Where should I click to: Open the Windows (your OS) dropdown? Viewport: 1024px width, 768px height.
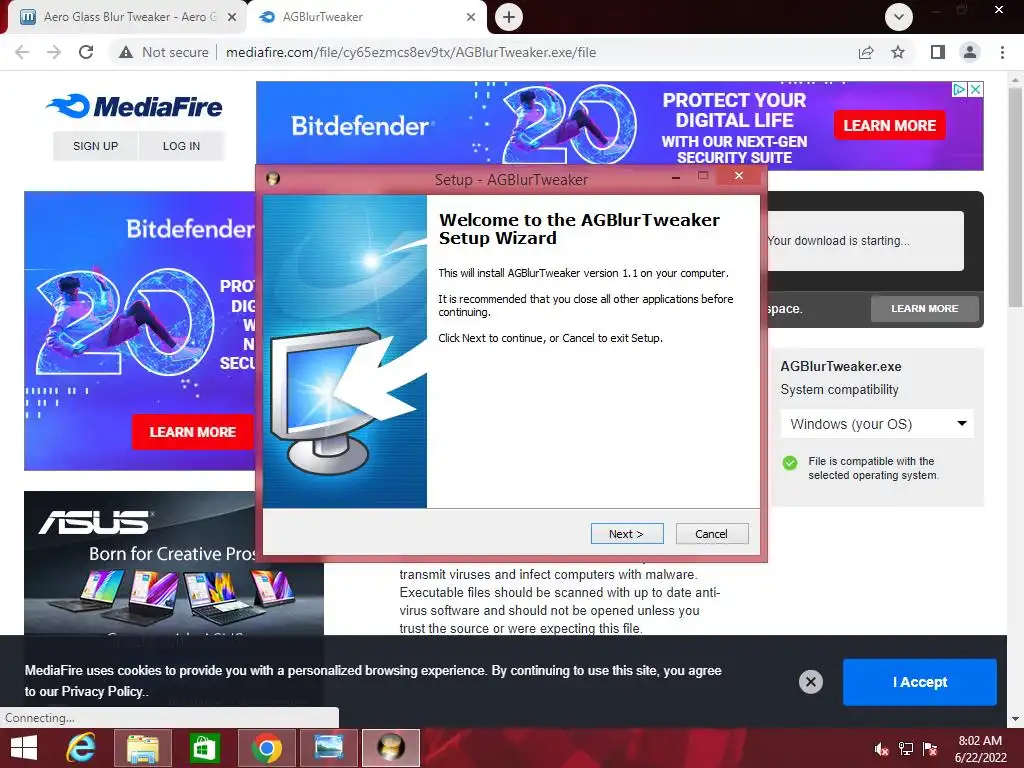pos(877,424)
